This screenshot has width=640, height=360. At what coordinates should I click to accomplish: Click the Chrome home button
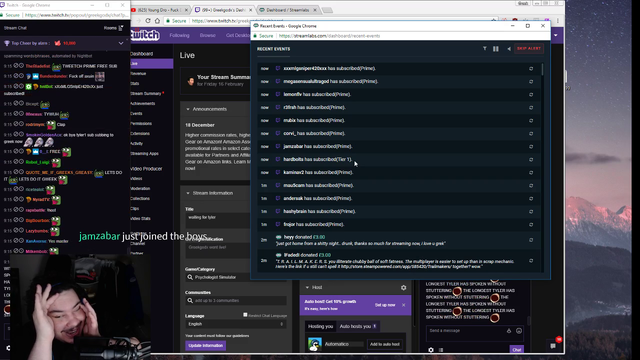158,21
